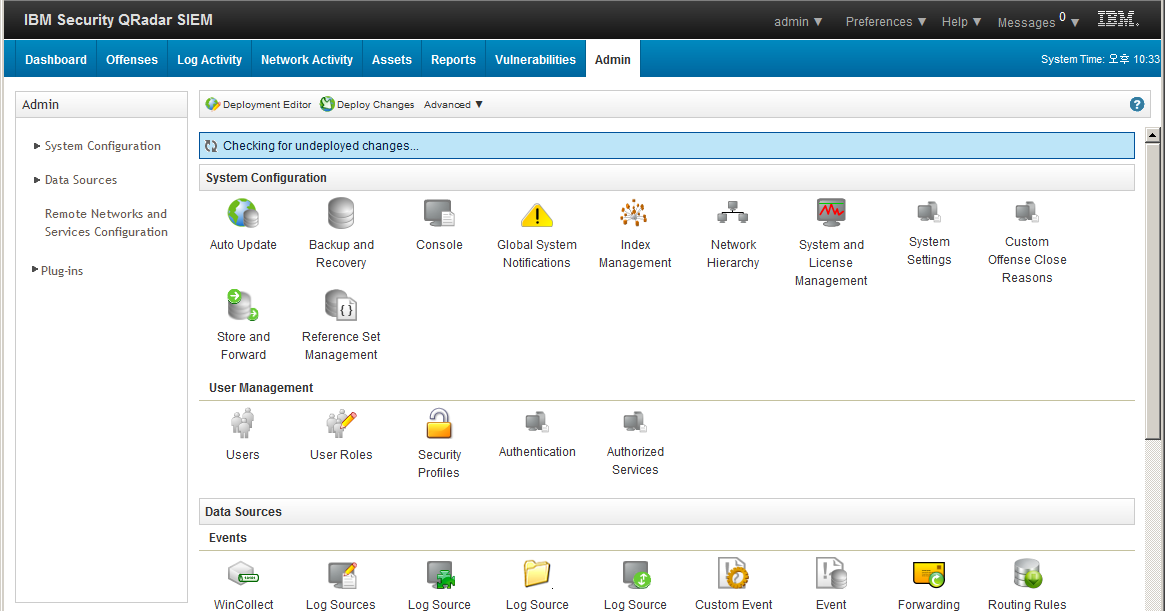Expand Data Sources in the sidebar

pyautogui.click(x=76, y=180)
